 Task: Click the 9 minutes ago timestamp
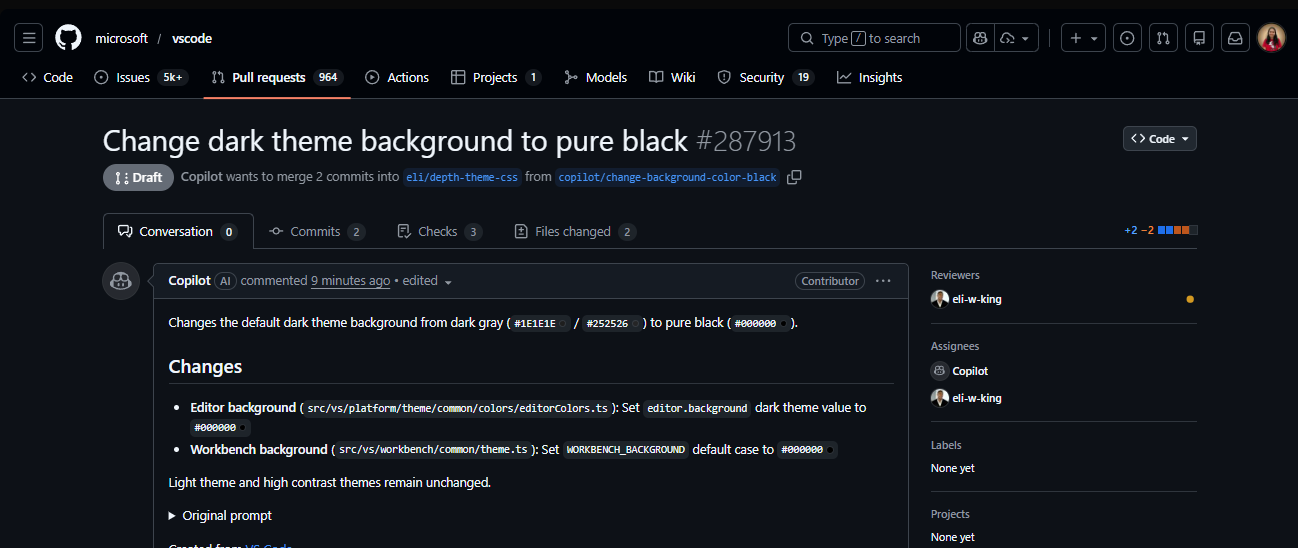coord(350,281)
